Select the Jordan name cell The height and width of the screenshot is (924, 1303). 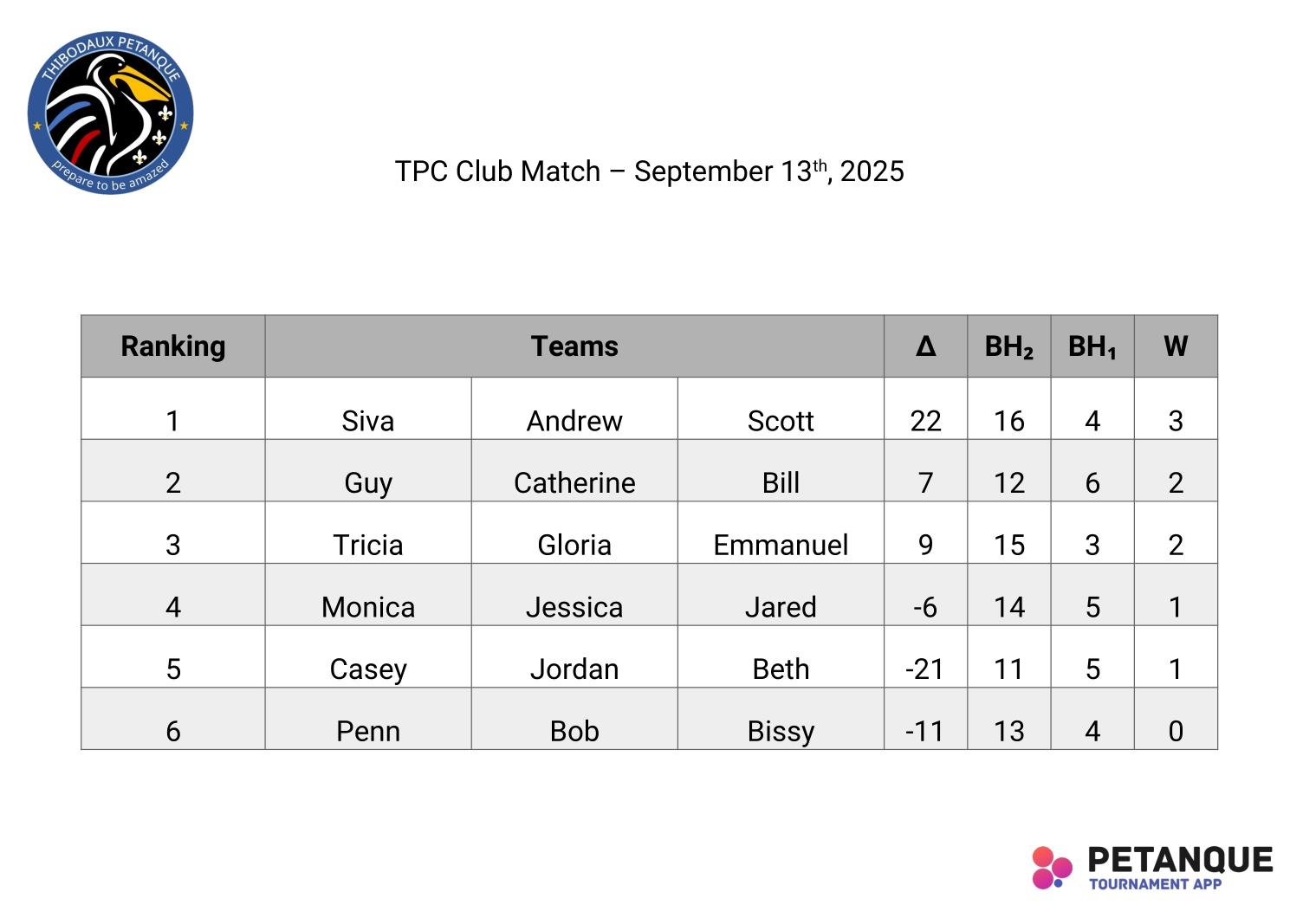pyautogui.click(x=574, y=669)
